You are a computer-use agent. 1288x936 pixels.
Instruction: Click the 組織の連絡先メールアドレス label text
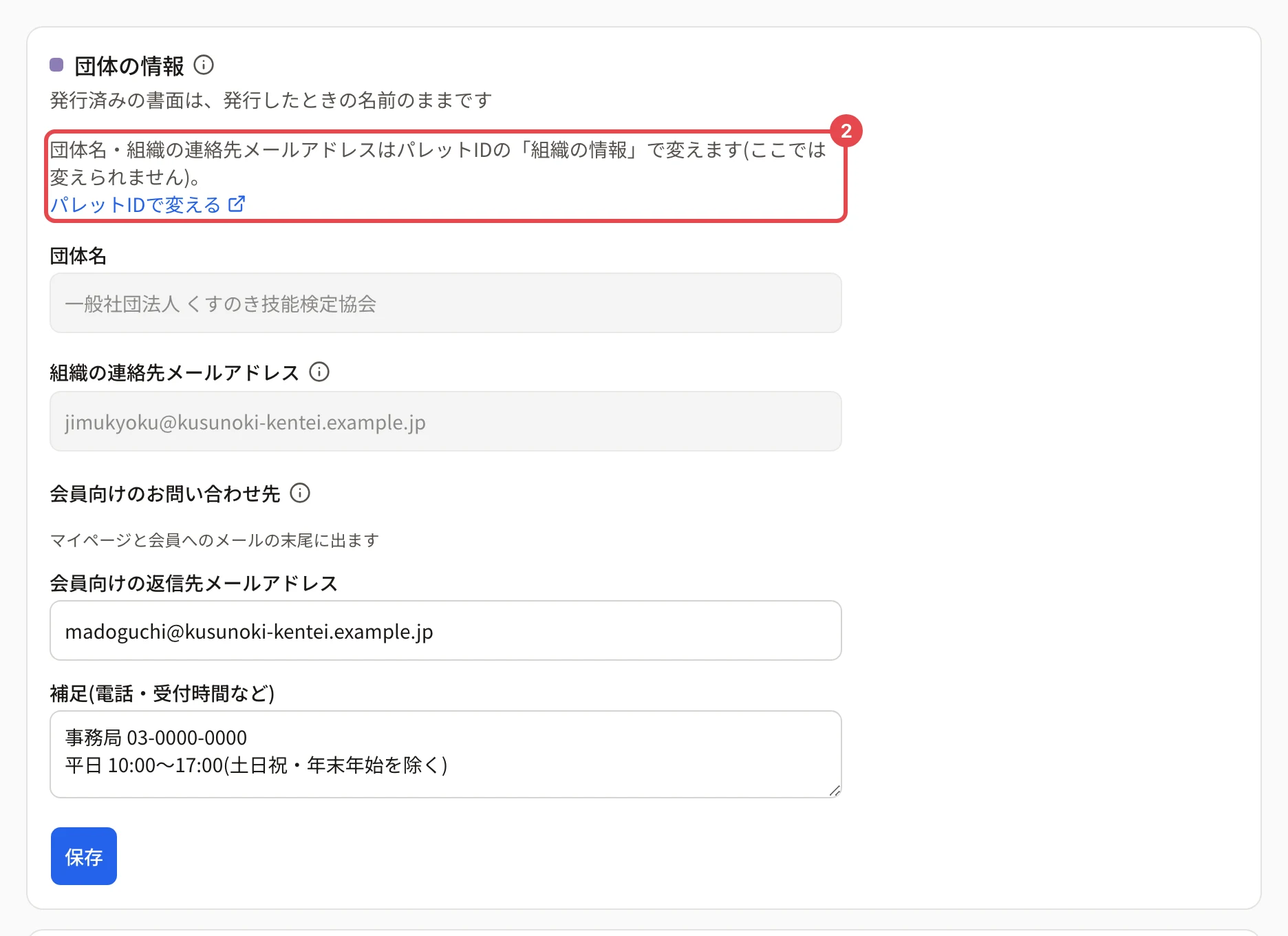(175, 372)
